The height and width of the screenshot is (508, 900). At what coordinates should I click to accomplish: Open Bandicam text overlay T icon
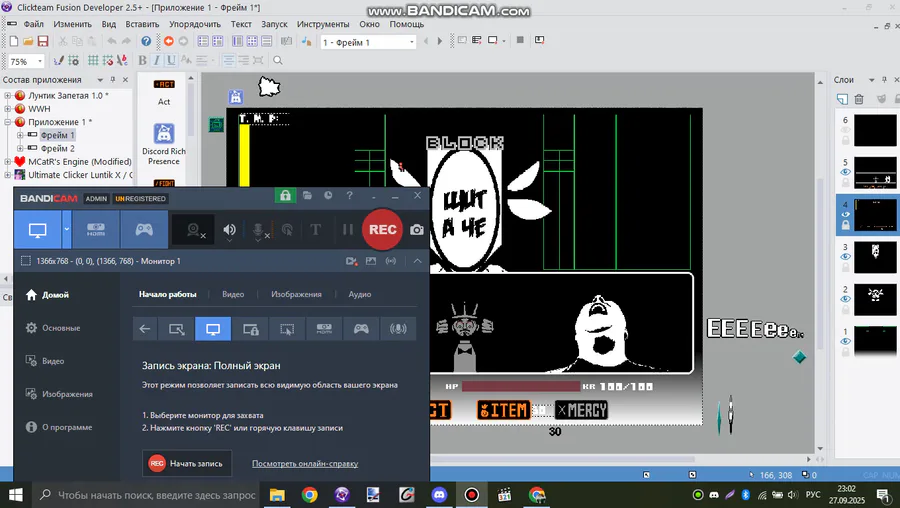click(x=315, y=230)
